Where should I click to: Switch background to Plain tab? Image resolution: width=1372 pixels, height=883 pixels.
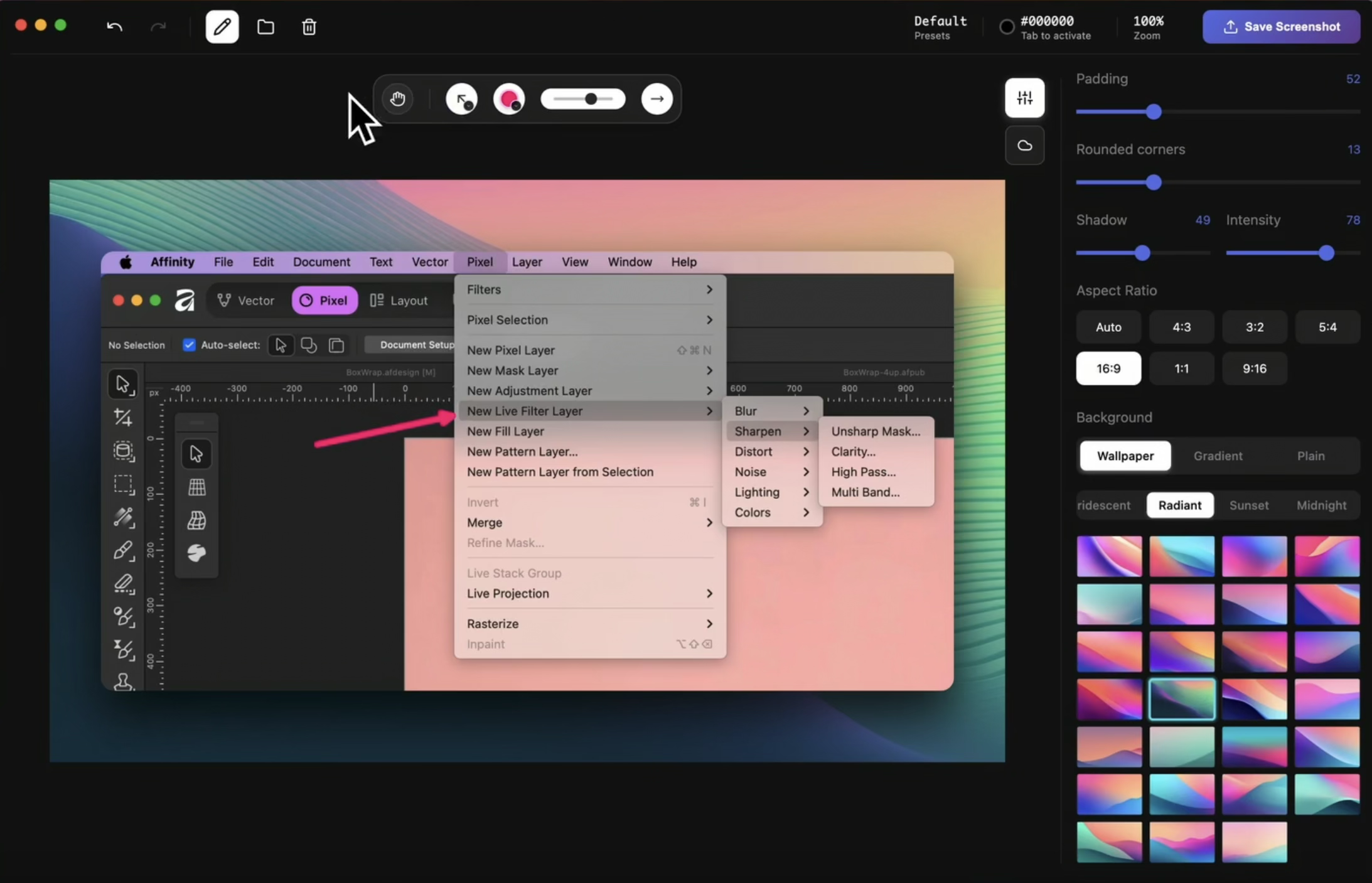1310,456
